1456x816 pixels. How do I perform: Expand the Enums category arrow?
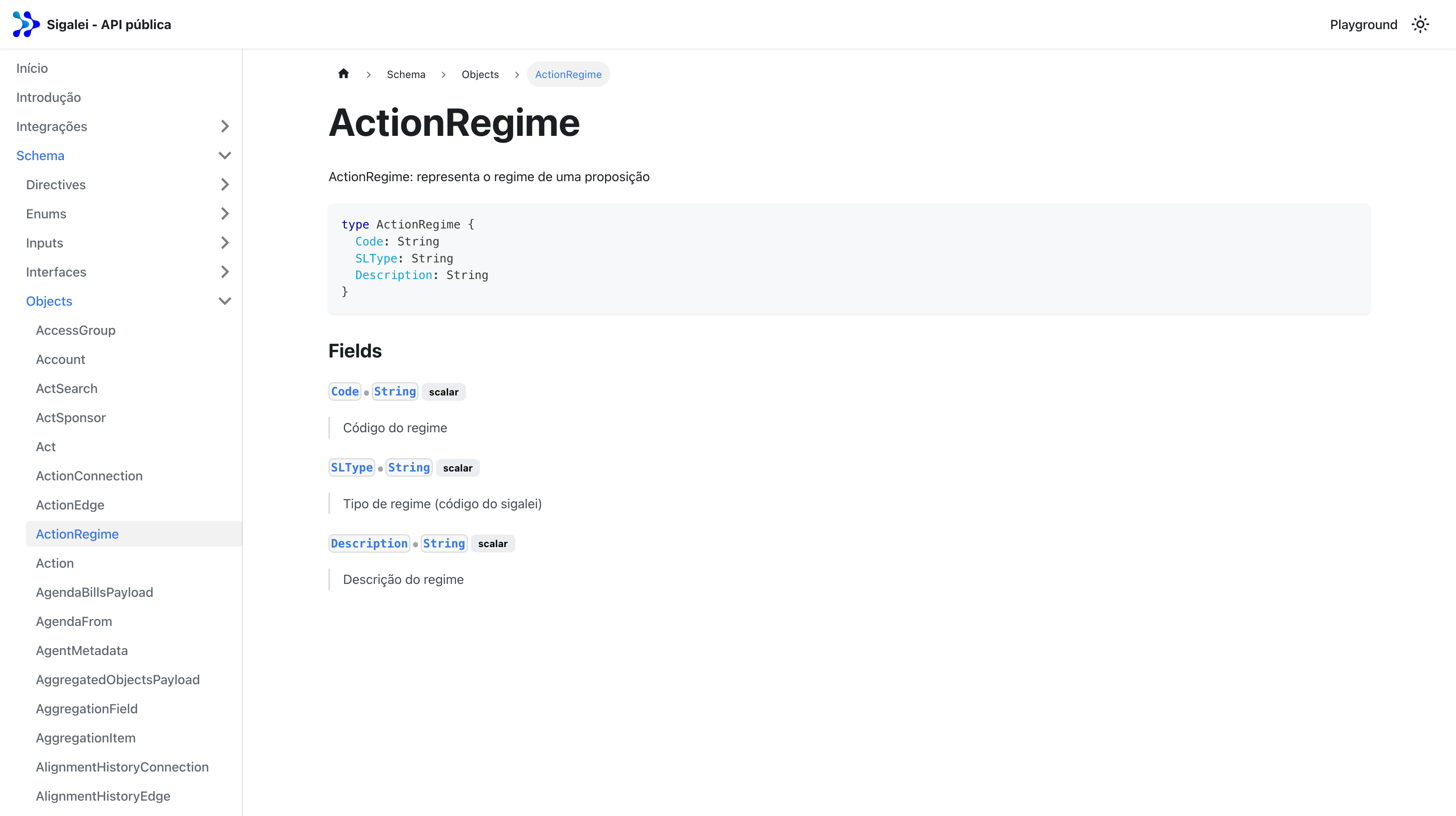click(224, 214)
